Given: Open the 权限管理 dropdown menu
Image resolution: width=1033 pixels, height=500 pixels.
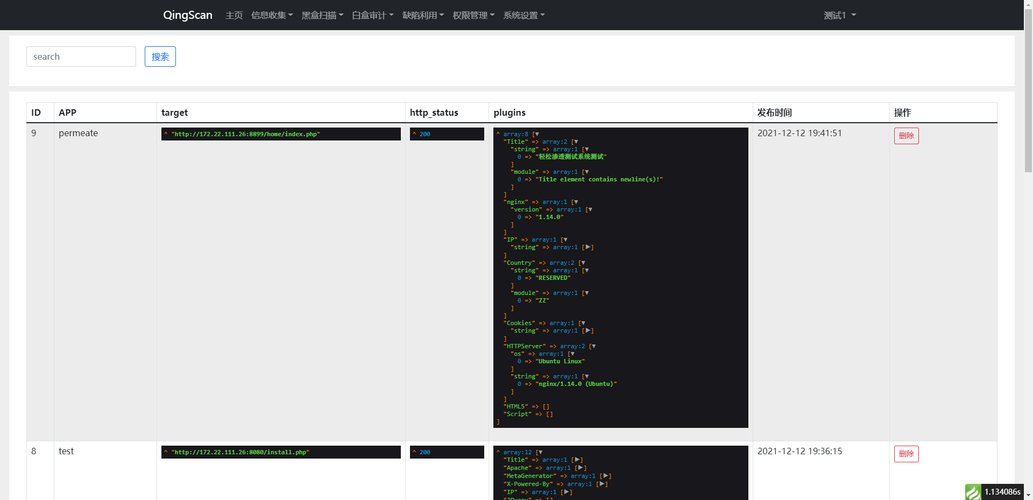Looking at the screenshot, I should [x=474, y=15].
